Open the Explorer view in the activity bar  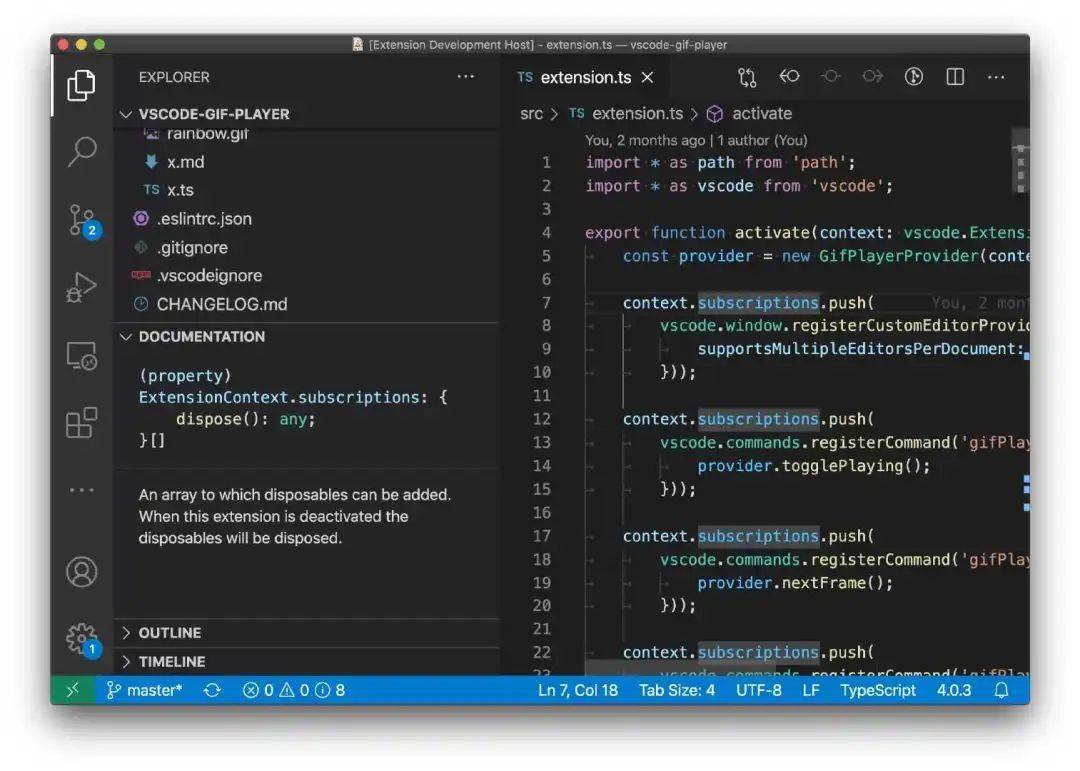pos(81,85)
